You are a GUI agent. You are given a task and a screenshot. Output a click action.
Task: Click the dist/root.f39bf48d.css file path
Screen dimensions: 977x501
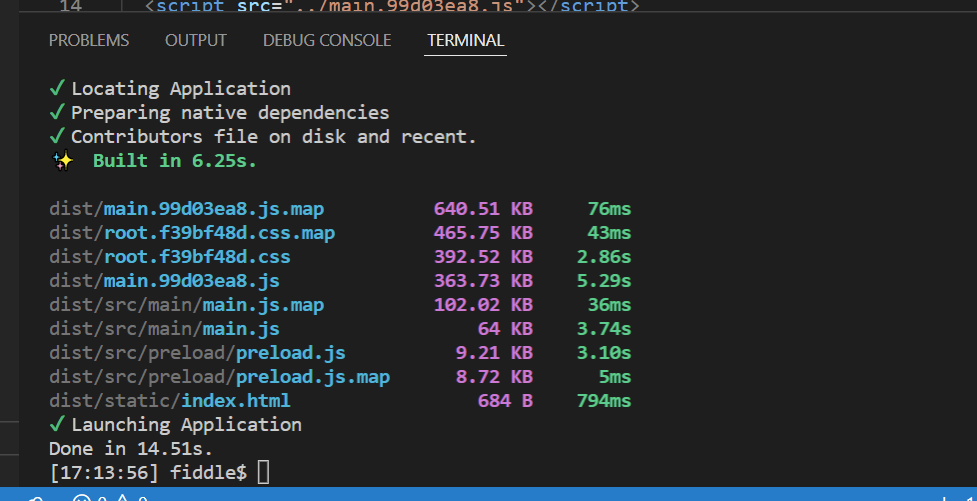(x=169, y=257)
